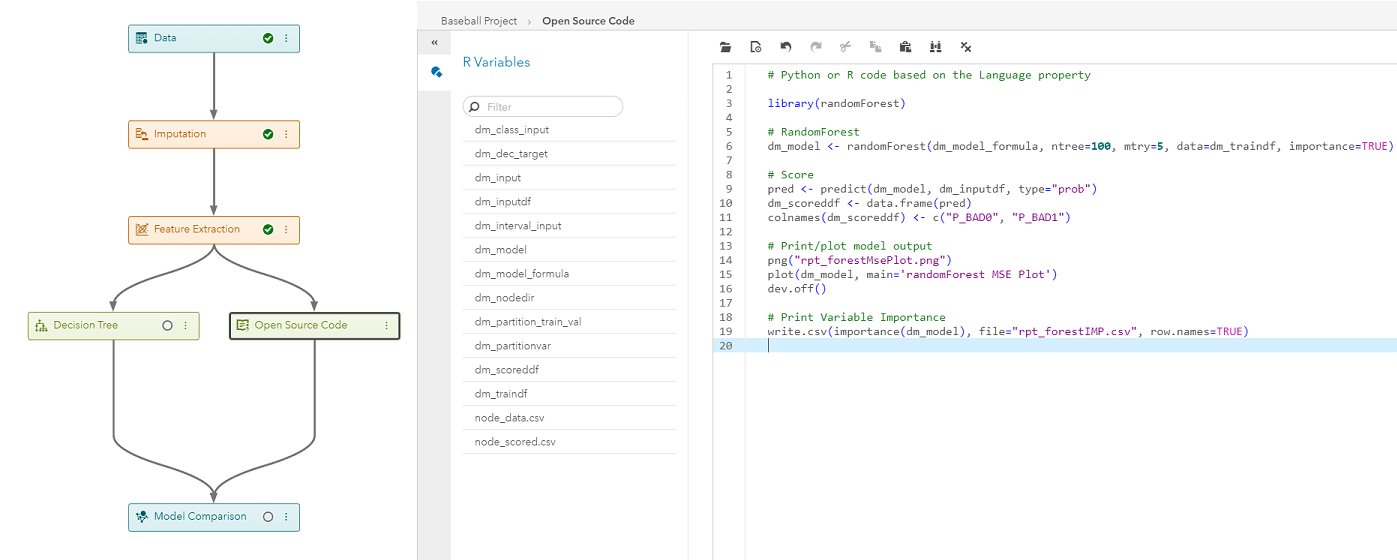Click the Data node table icon
1397x560 pixels.
(x=141, y=38)
